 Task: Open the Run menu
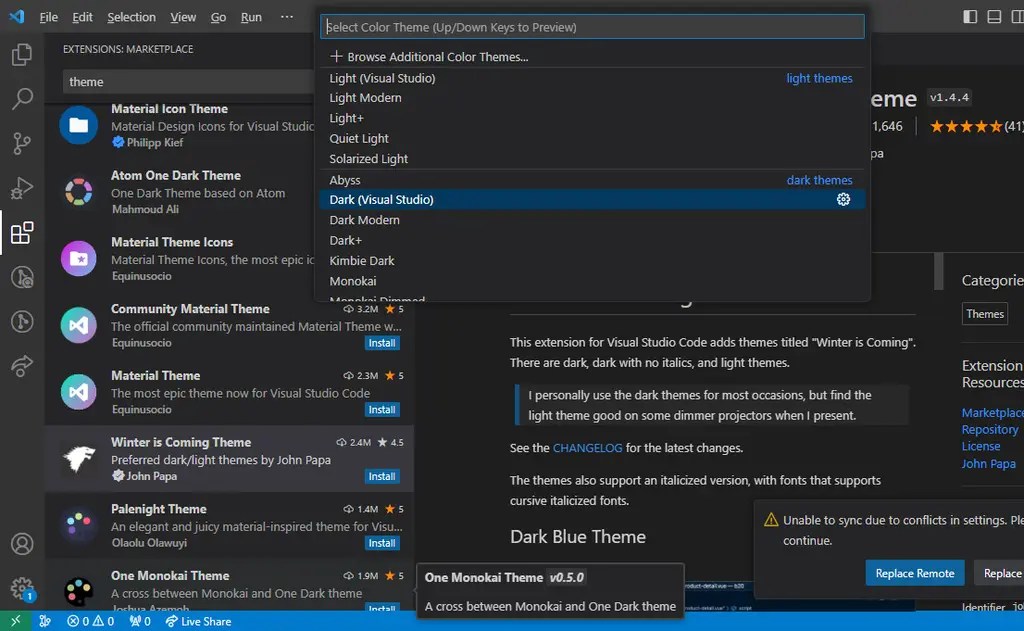(251, 17)
